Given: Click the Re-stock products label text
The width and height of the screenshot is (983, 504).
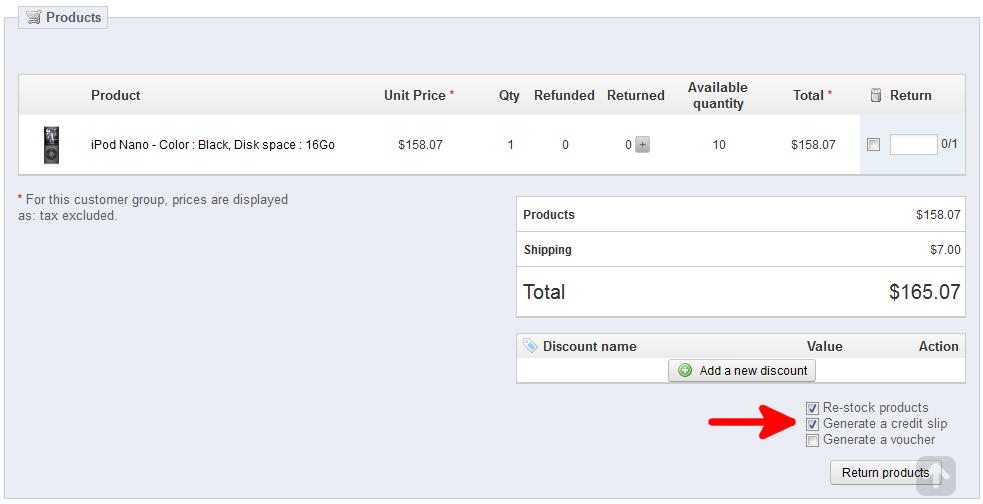Looking at the screenshot, I should (876, 407).
